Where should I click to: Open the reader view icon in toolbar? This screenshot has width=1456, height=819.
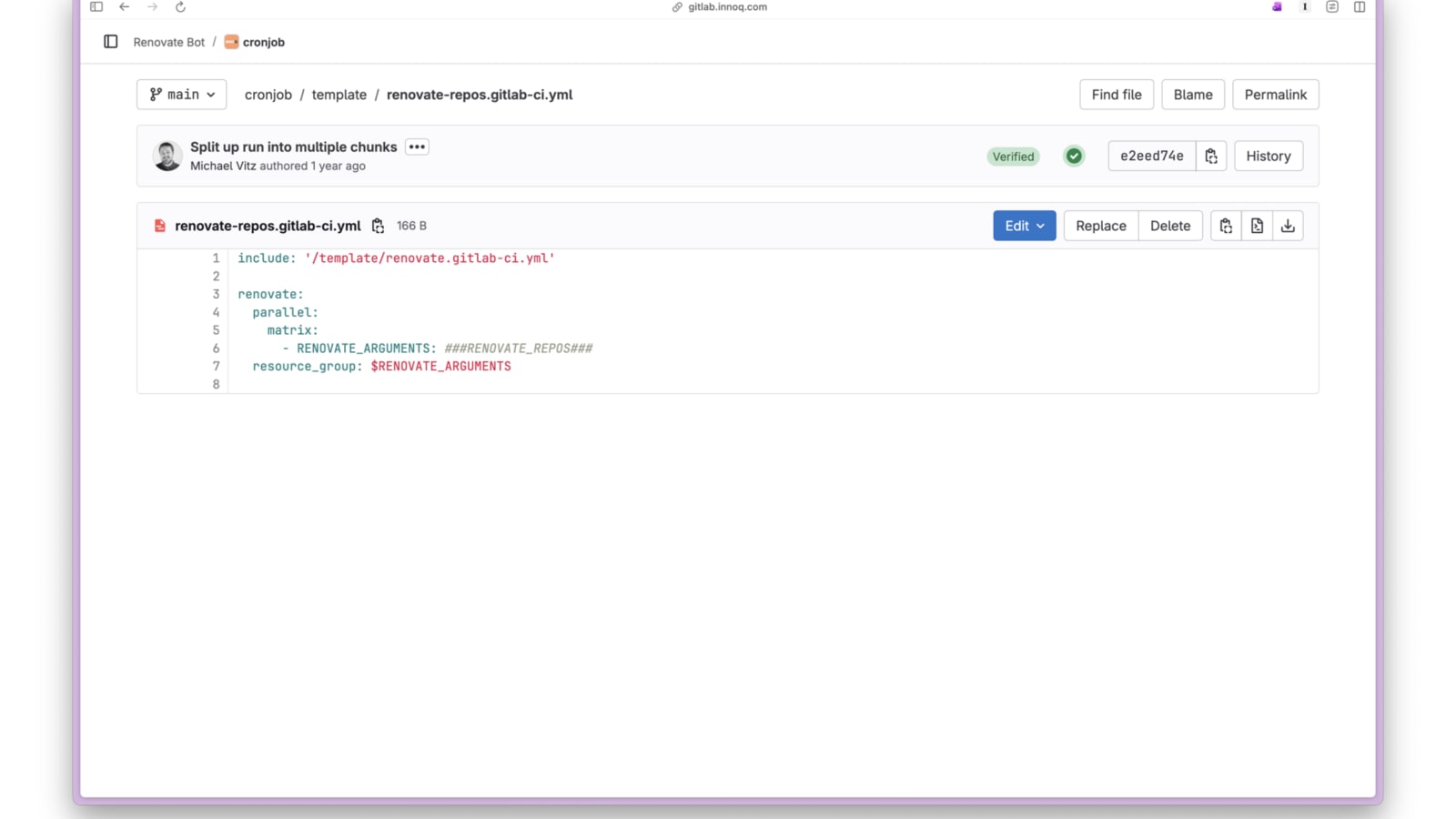pos(1332,7)
